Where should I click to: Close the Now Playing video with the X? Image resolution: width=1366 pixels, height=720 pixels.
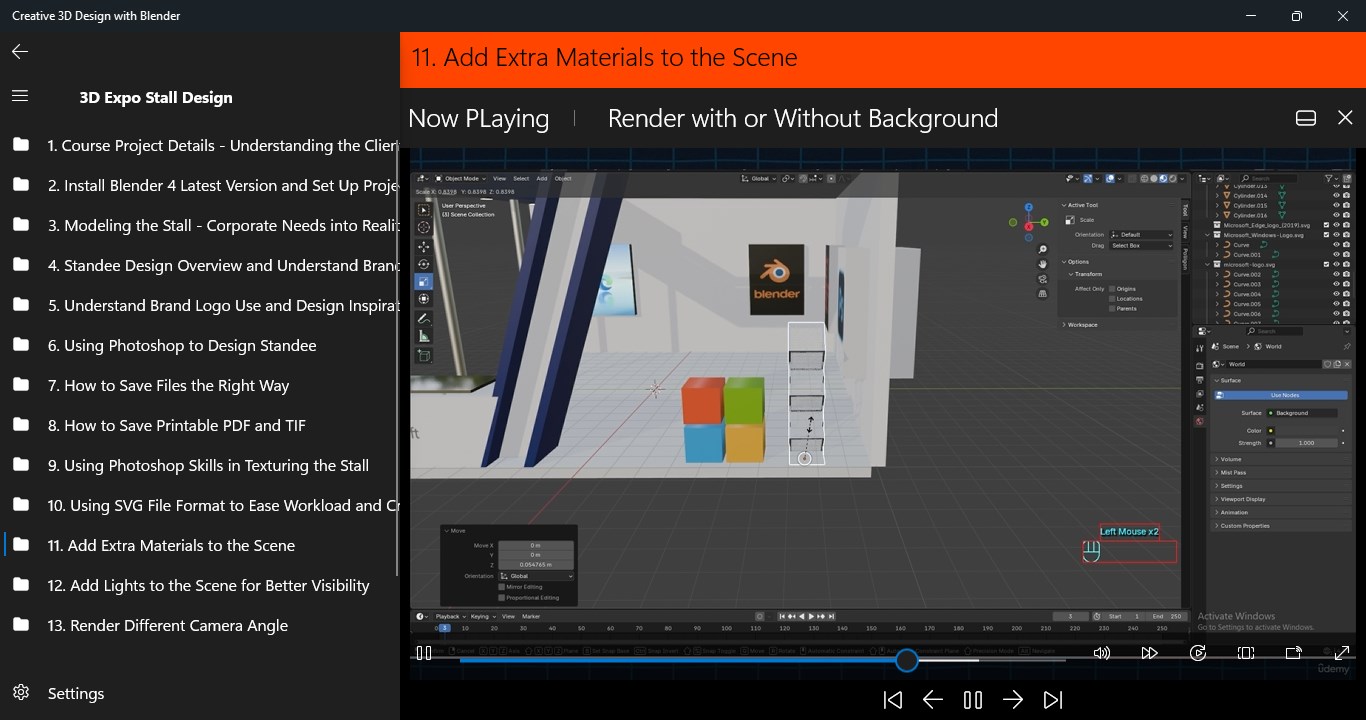(1345, 117)
